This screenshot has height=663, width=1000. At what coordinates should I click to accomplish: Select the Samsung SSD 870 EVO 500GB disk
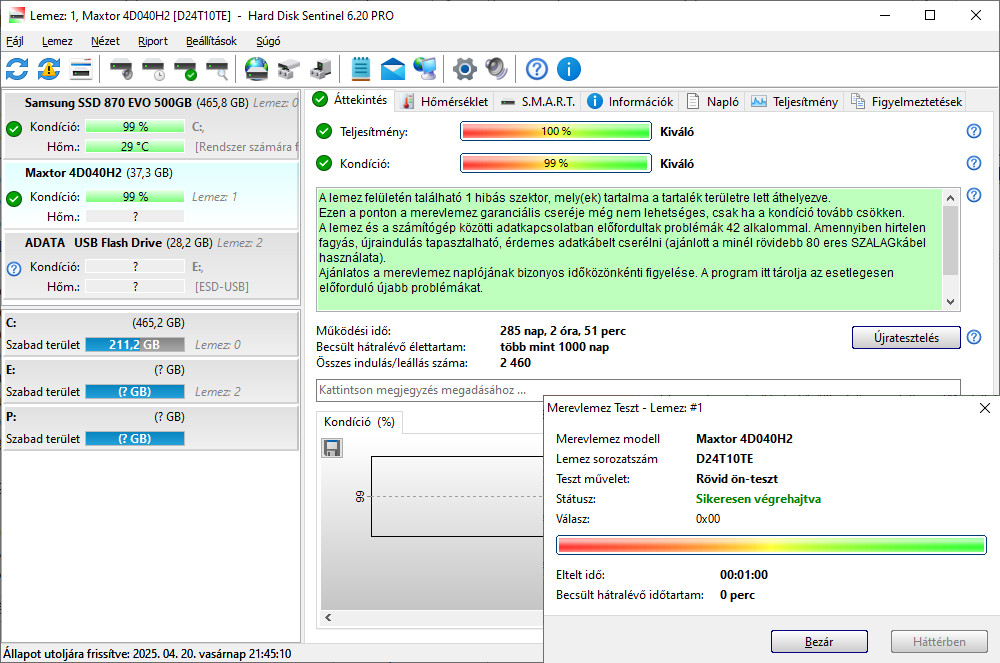pyautogui.click(x=151, y=125)
